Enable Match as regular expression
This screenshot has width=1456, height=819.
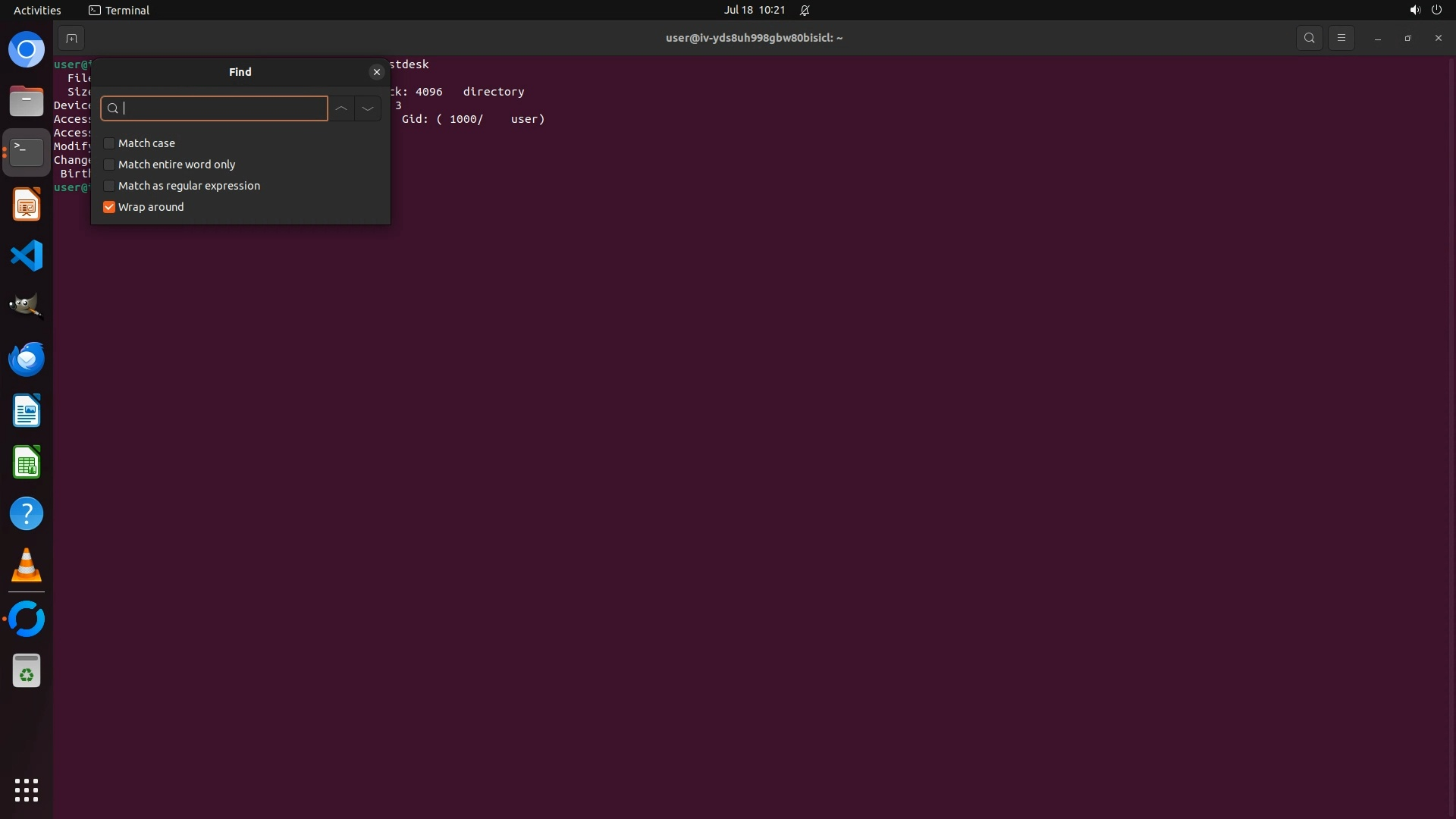pyautogui.click(x=109, y=186)
